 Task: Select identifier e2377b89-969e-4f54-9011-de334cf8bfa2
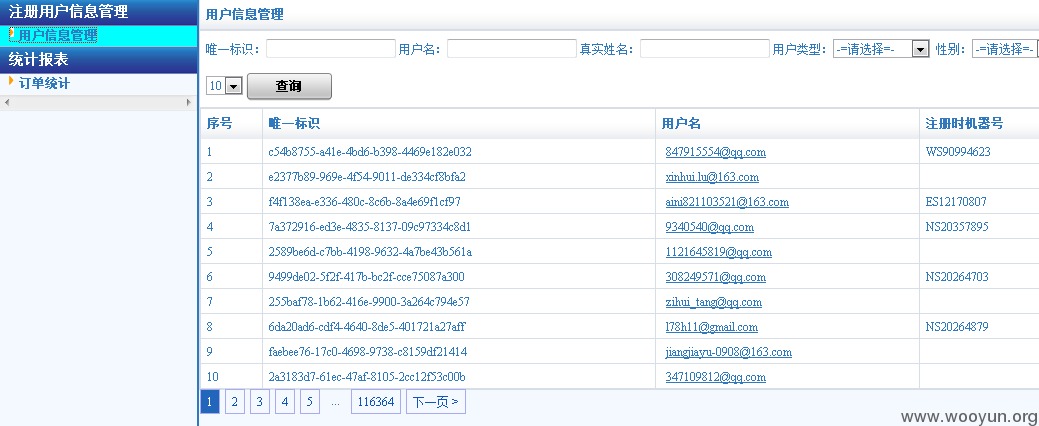(367, 177)
